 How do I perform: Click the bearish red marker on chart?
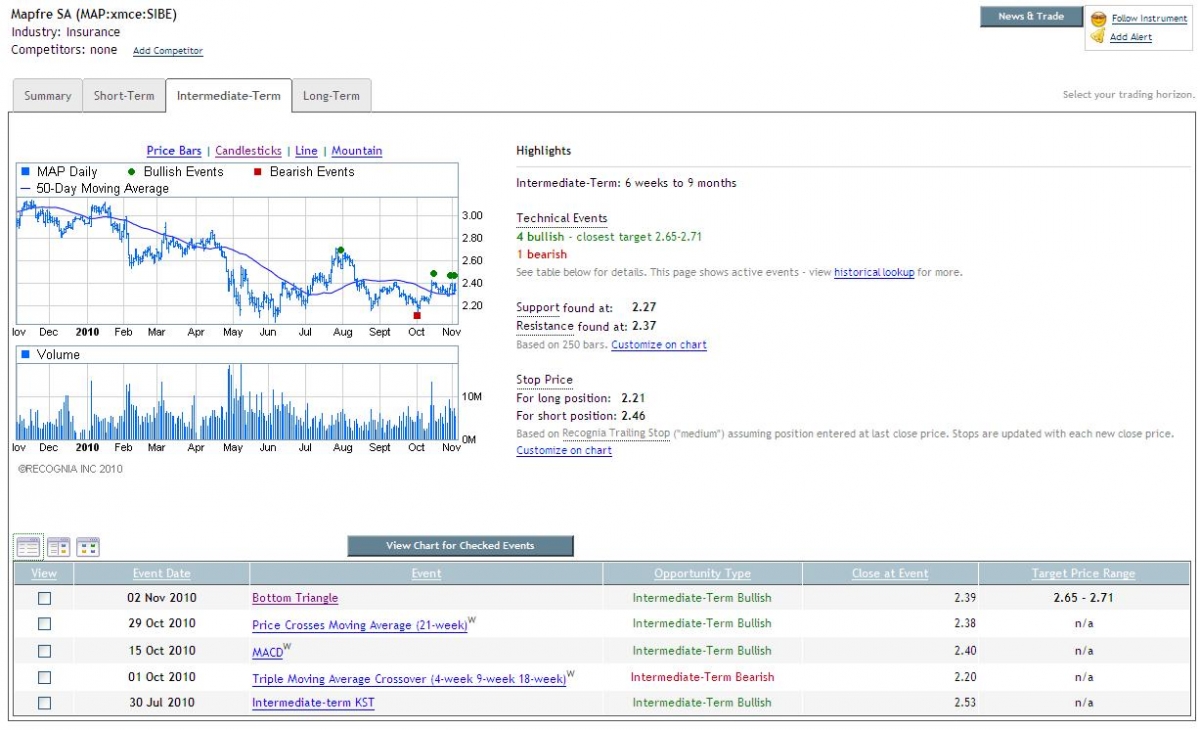point(417,315)
